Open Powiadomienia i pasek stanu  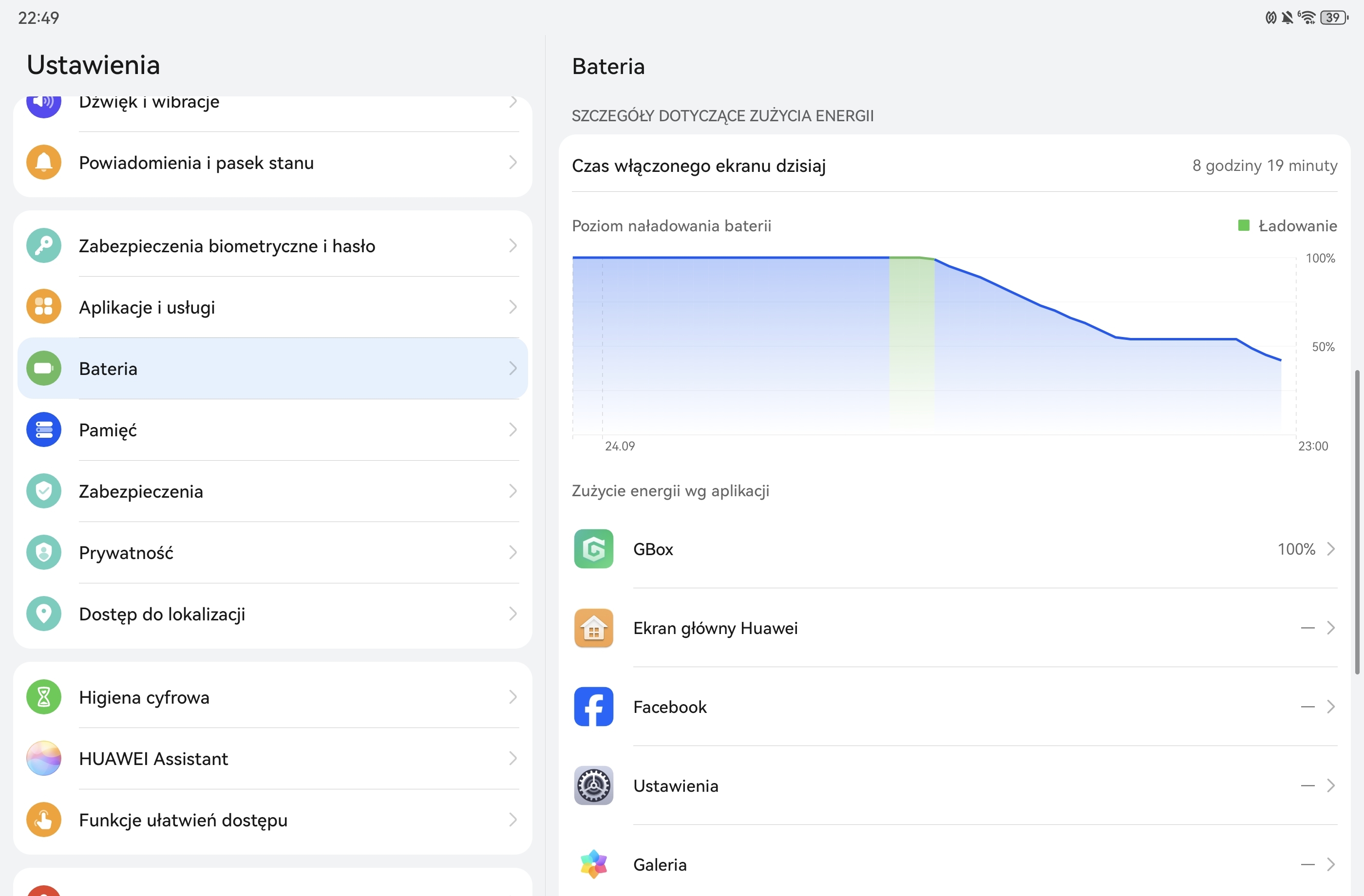coord(273,163)
